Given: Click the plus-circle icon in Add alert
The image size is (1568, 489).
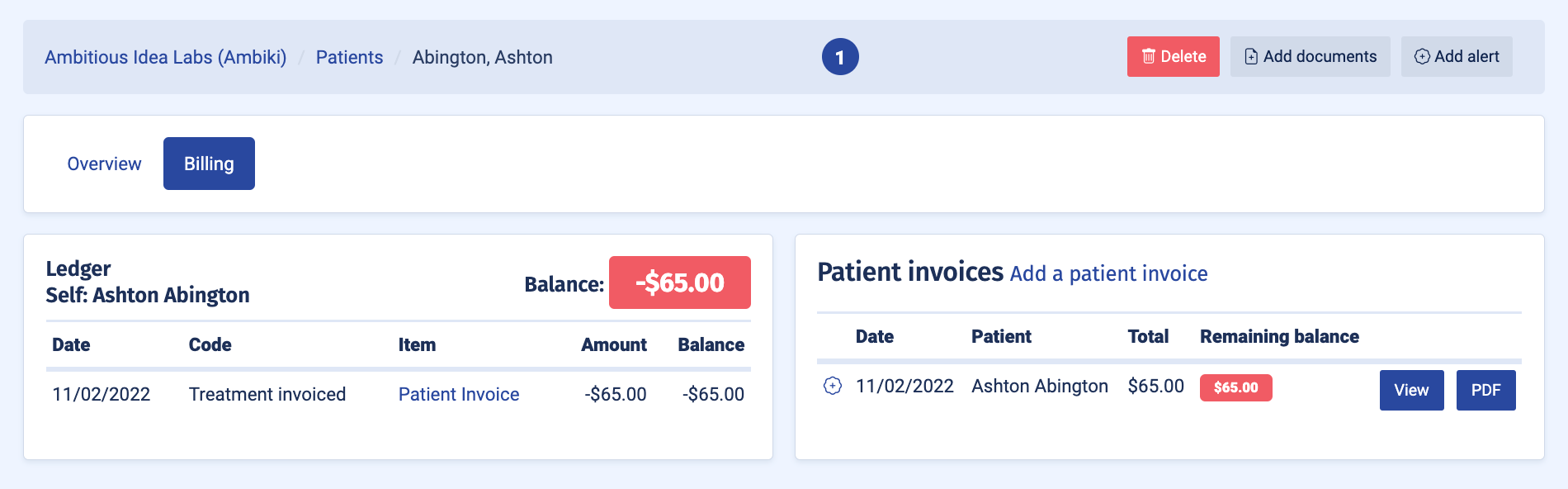Looking at the screenshot, I should click(1422, 56).
